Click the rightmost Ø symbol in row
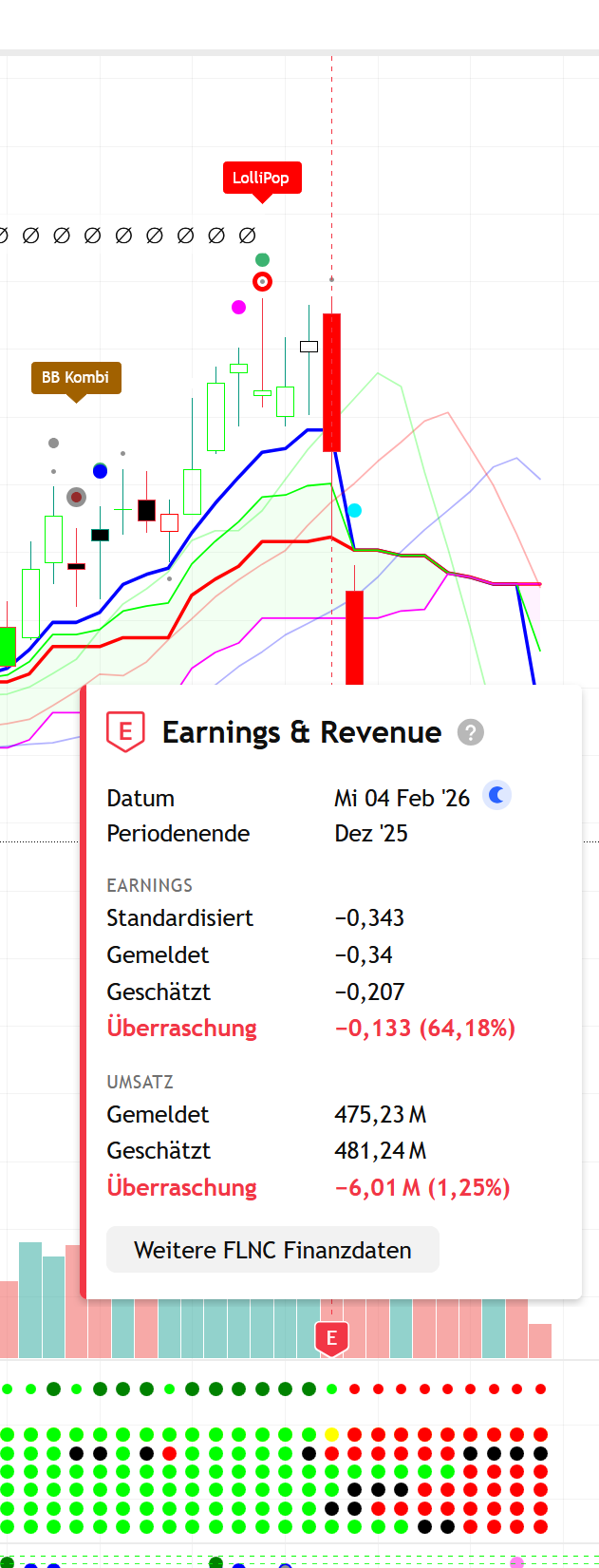This screenshot has height=1568, width=599. pyautogui.click(x=247, y=235)
